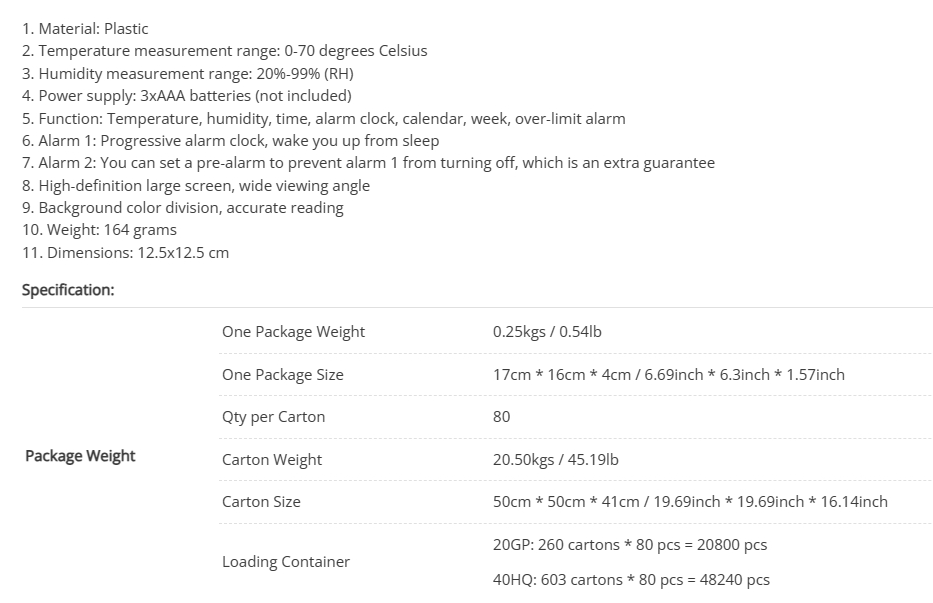The width and height of the screenshot is (933, 603).
Task: Click the high-definition large screen line
Action: click(x=196, y=185)
